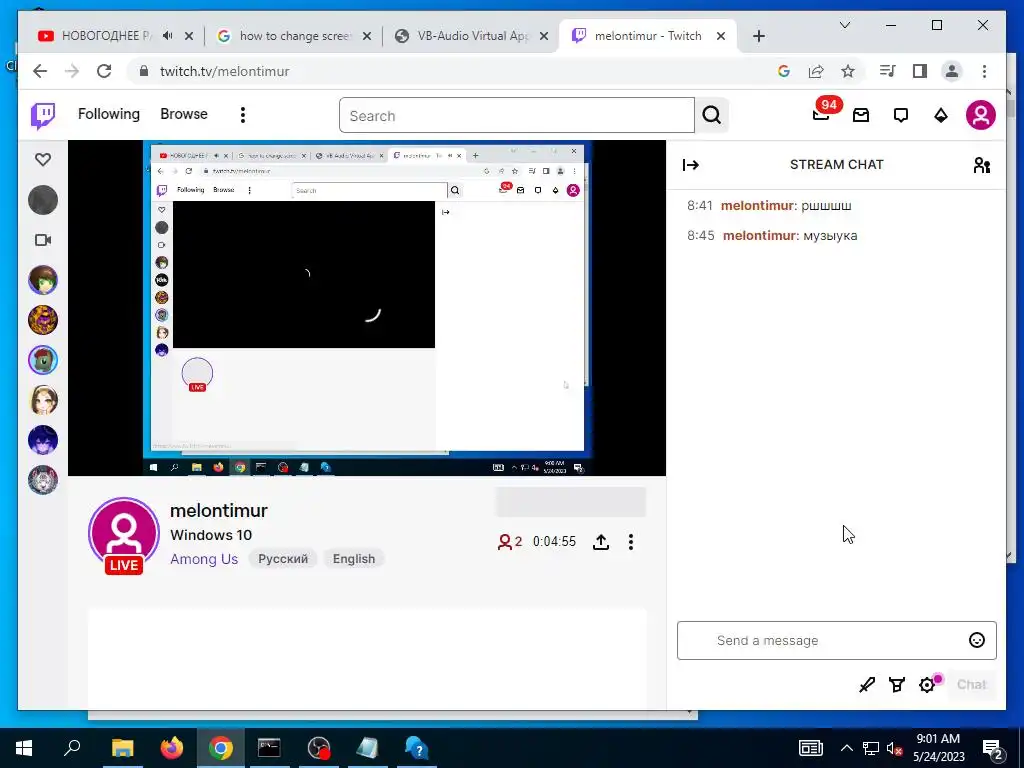
Task: Open white-fox followed channel avatar at bottom
Action: pos(43,480)
